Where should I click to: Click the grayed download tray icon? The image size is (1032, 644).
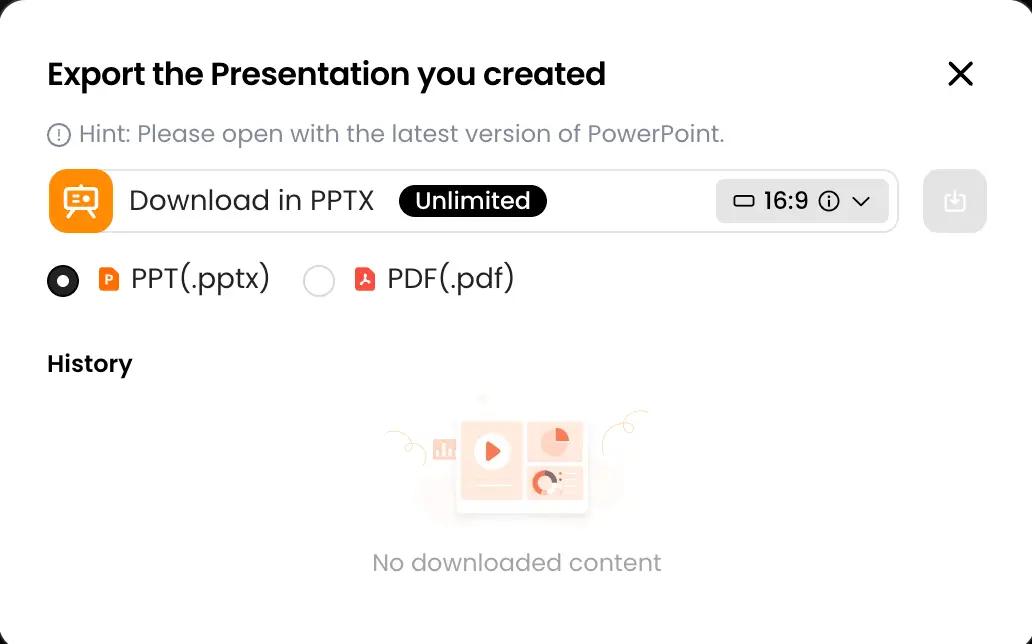(x=954, y=201)
